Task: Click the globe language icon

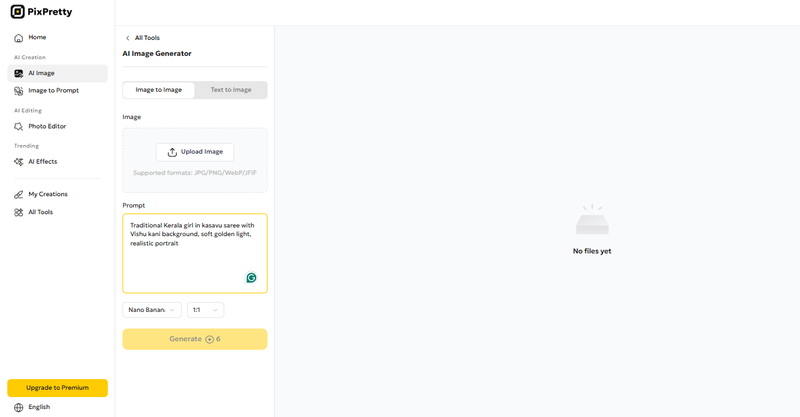Action: (x=18, y=407)
